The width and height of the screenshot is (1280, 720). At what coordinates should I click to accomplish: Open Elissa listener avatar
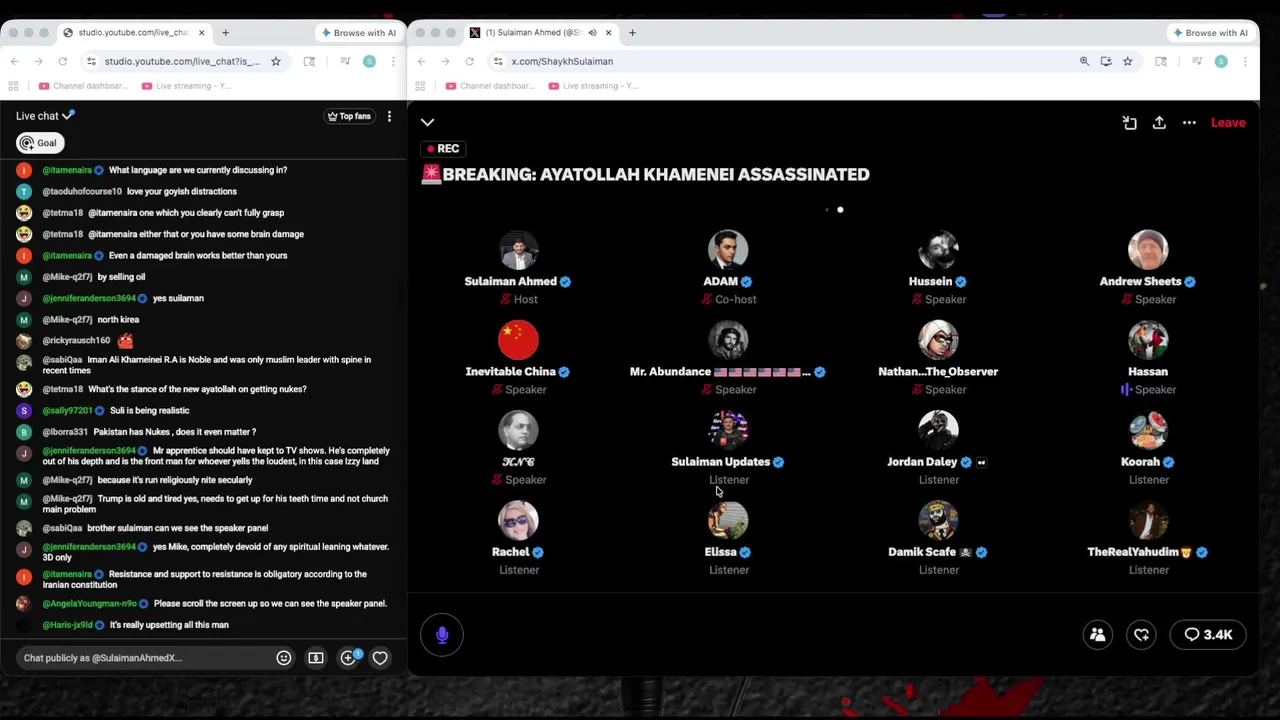click(728, 520)
